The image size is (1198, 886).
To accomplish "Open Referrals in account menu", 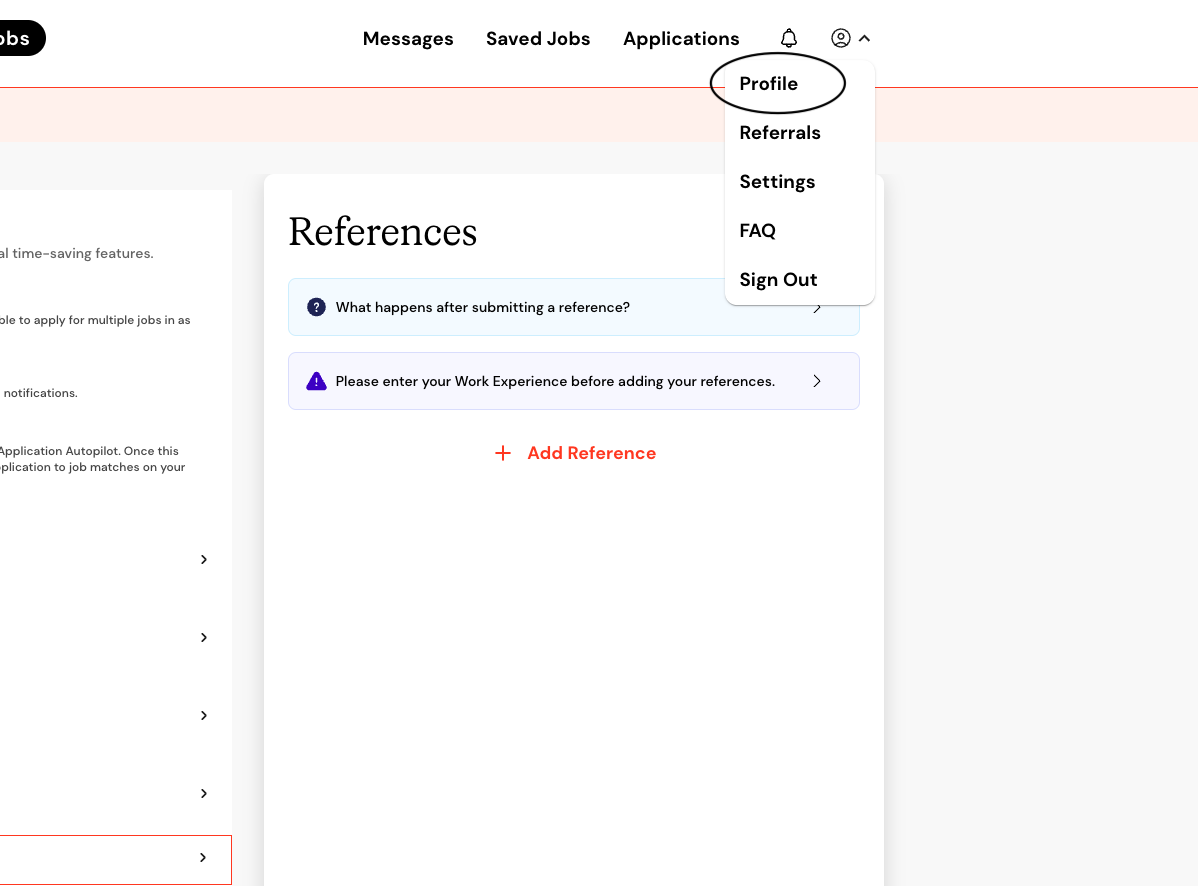I will click(x=779, y=132).
